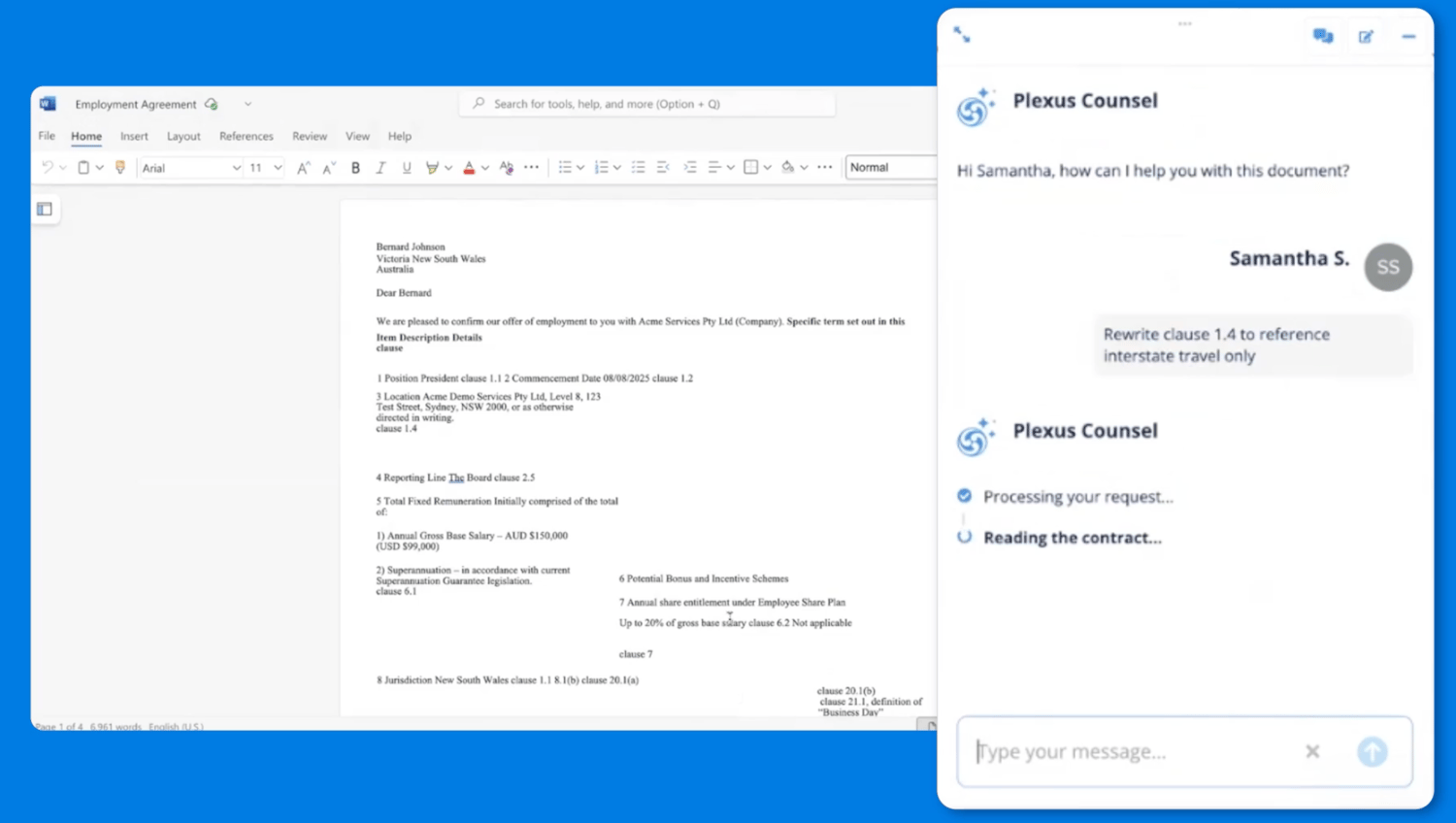Toggle underline text formatting
The image size is (1456, 823).
click(407, 168)
